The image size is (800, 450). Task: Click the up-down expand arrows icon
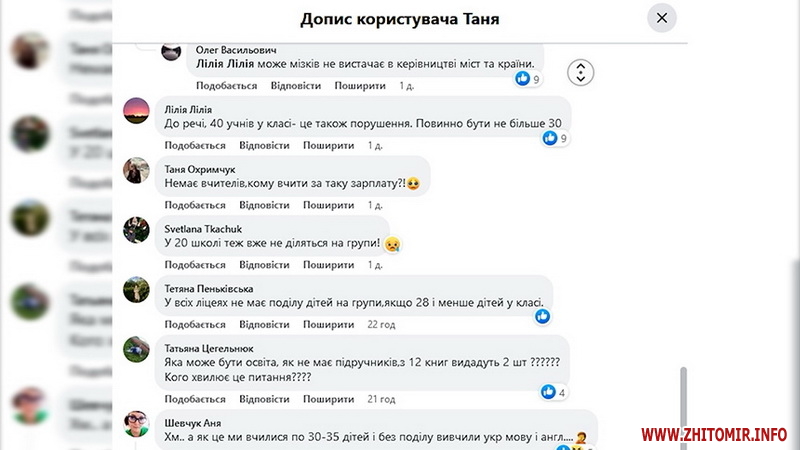pos(581,72)
